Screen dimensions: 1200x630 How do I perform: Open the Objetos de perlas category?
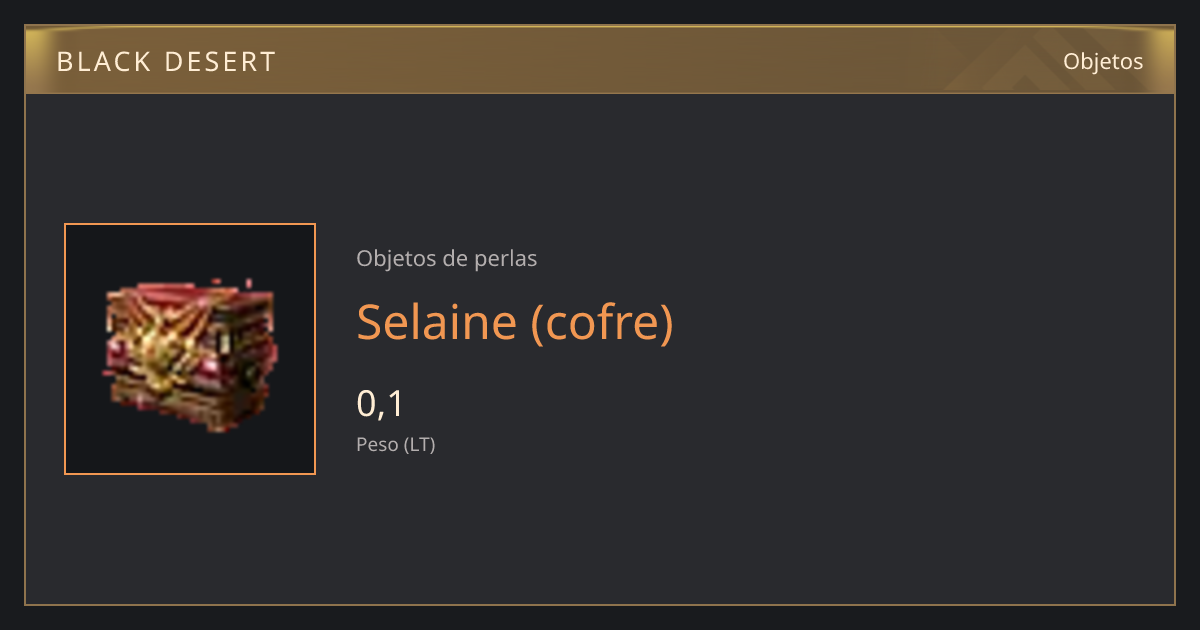(x=446, y=258)
